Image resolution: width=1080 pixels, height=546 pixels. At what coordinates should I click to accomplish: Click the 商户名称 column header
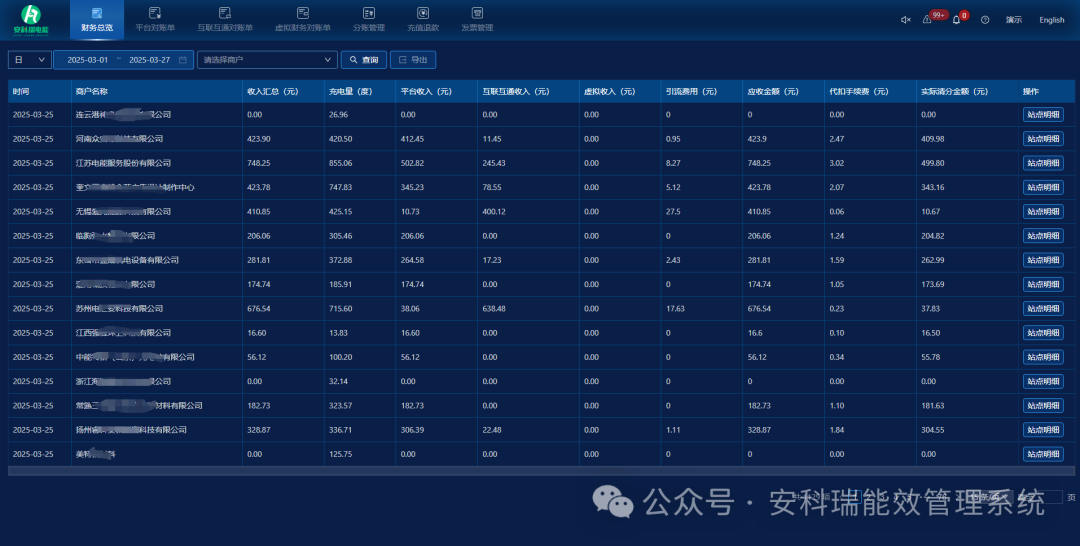pyautogui.click(x=156, y=91)
